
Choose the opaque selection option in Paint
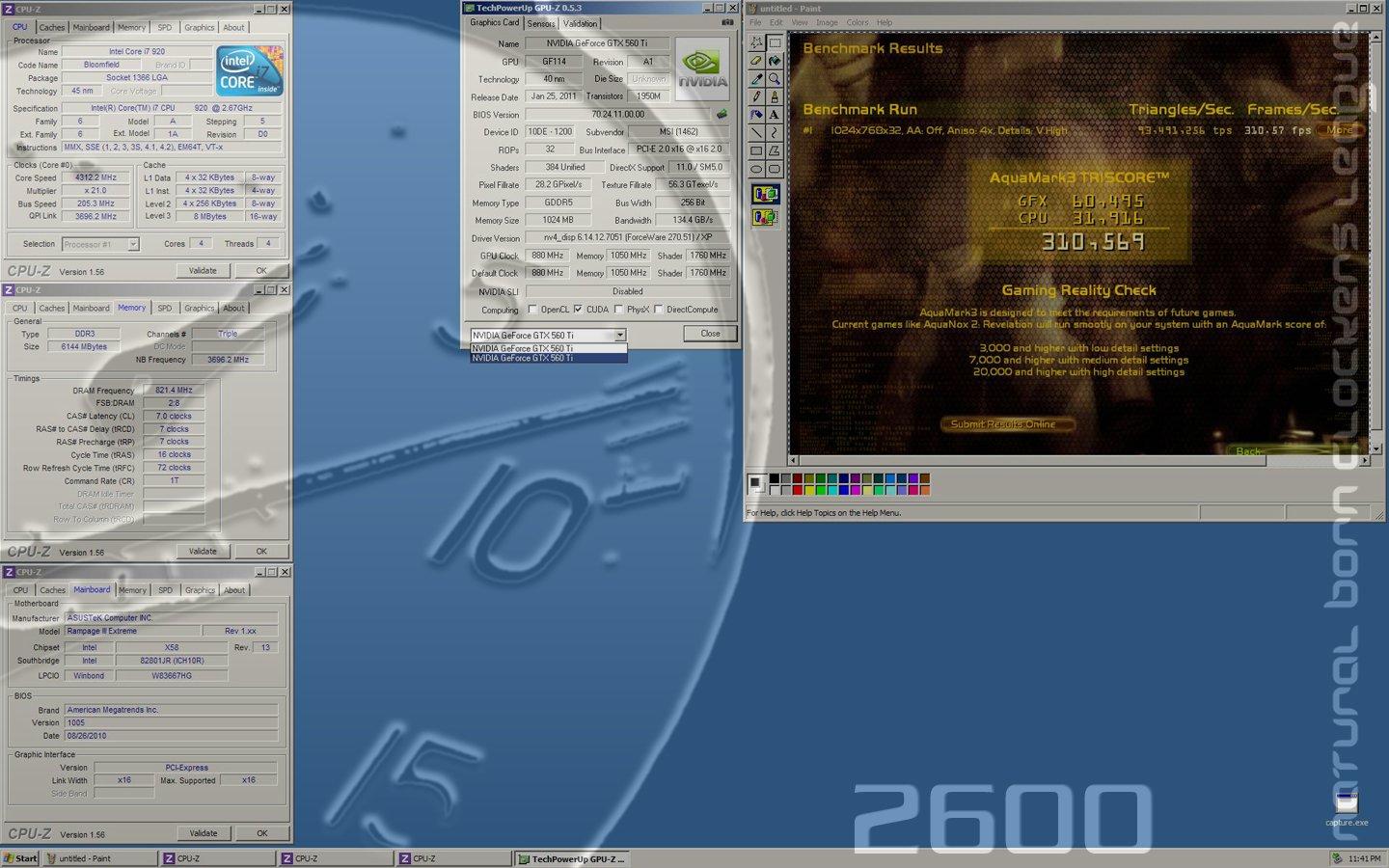(x=766, y=195)
